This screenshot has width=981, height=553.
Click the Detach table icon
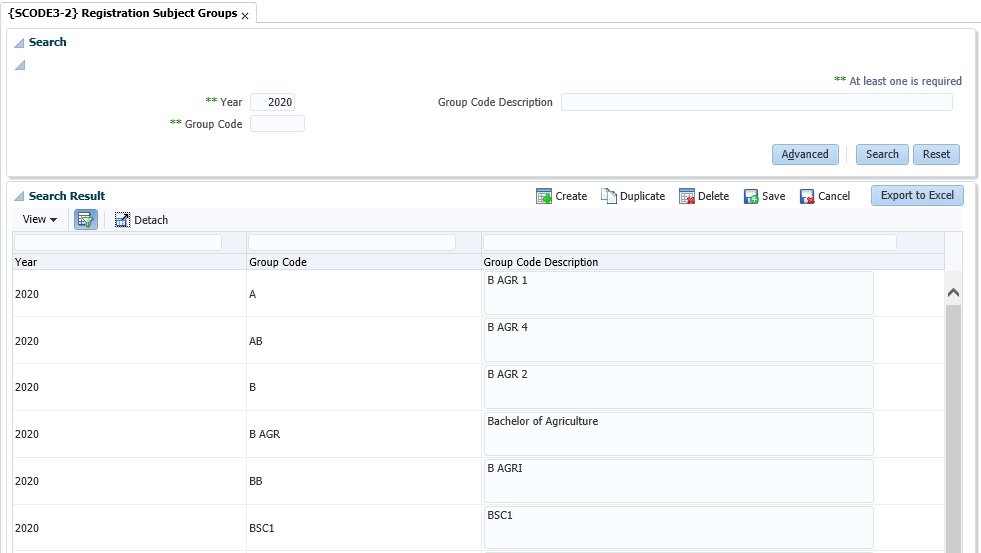(x=122, y=220)
